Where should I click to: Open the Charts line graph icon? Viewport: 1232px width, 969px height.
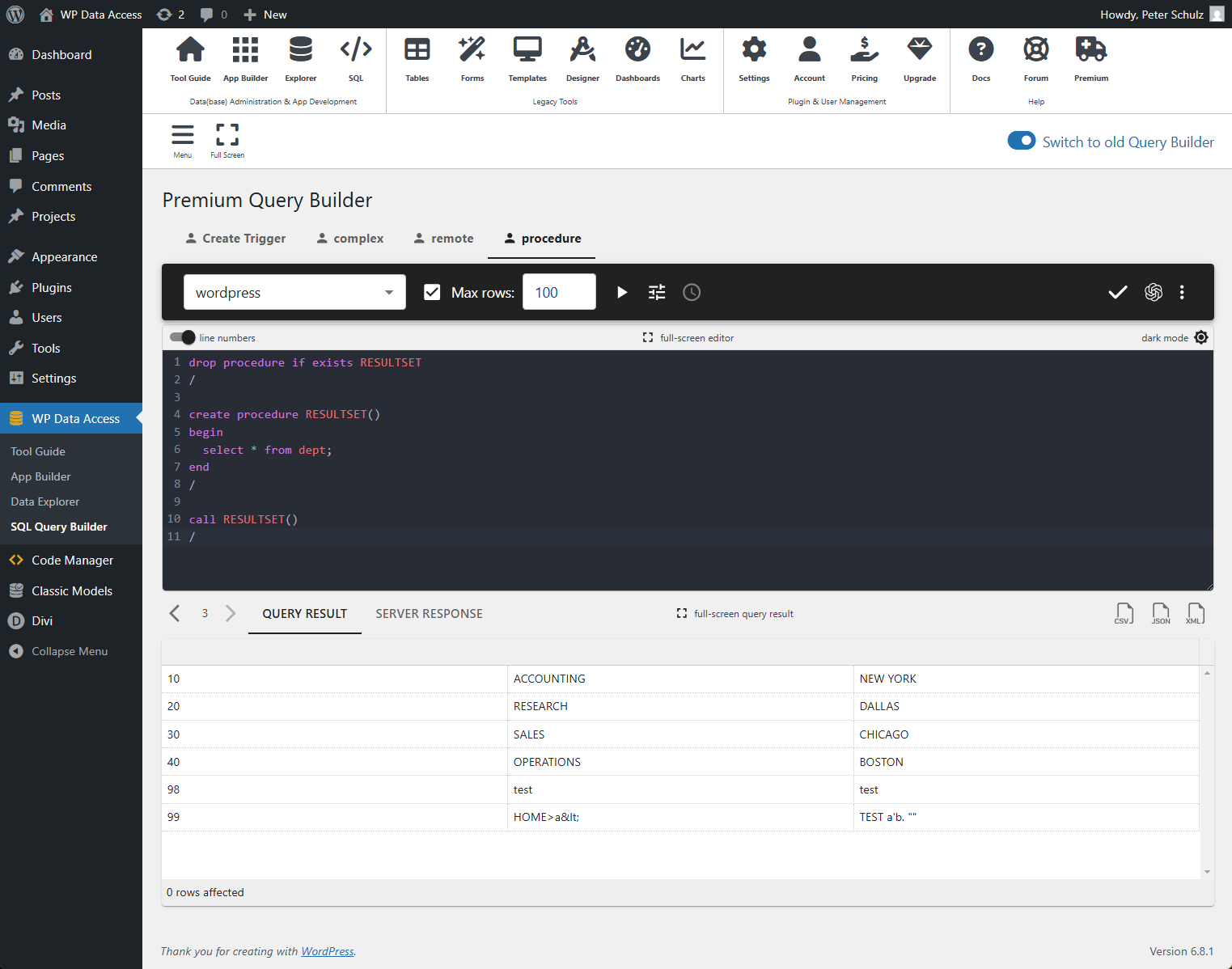coord(693,50)
